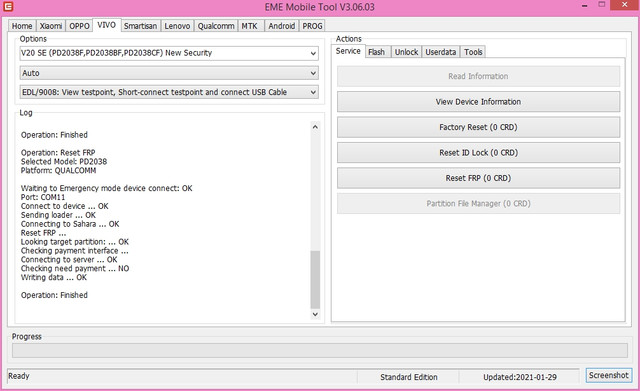This screenshot has height=391, width=640.
Task: Click 'Checking need payment ... NO' log line
Action: [x=75, y=269]
